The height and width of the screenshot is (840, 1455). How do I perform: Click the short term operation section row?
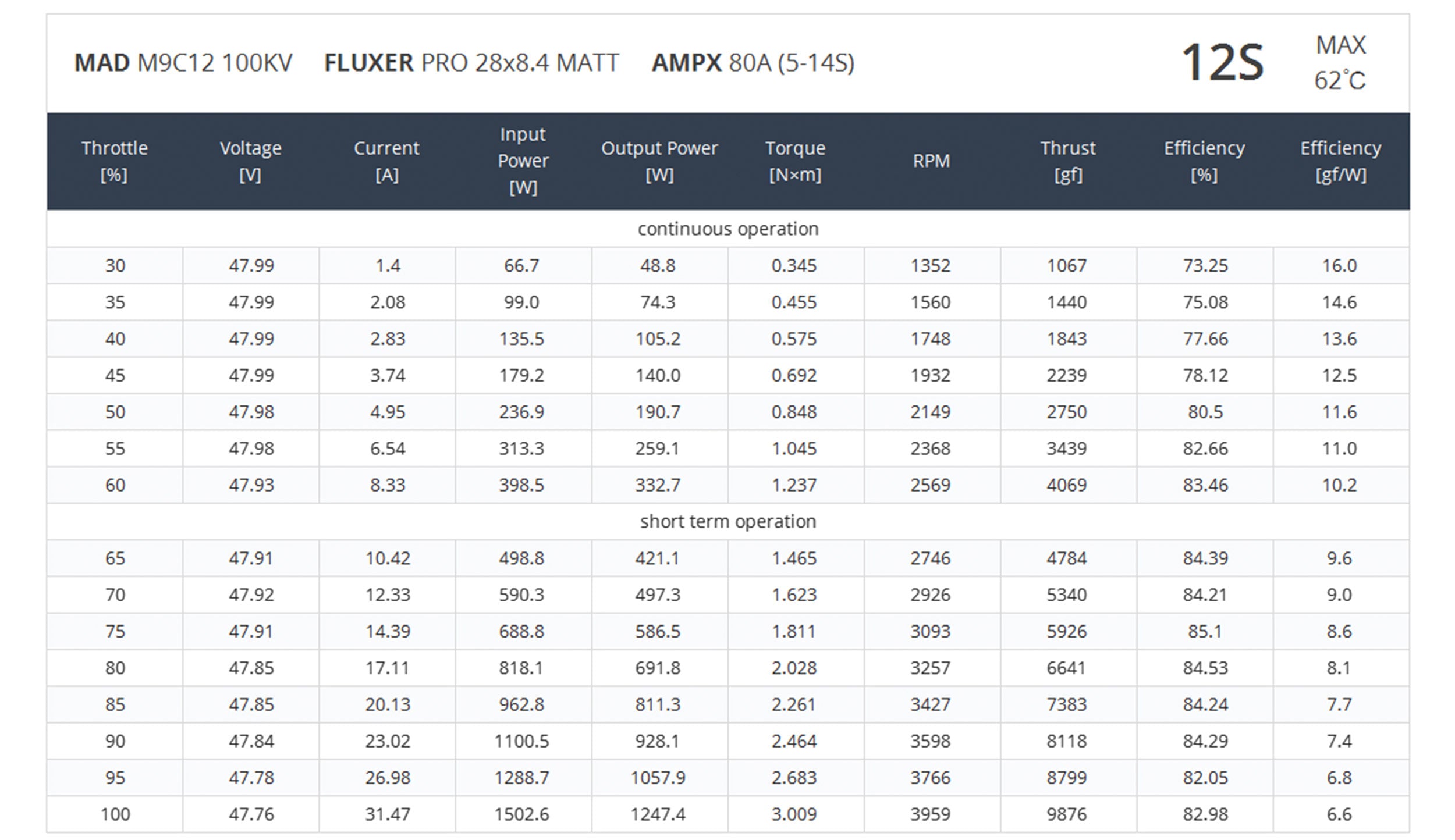pyautogui.click(x=727, y=522)
